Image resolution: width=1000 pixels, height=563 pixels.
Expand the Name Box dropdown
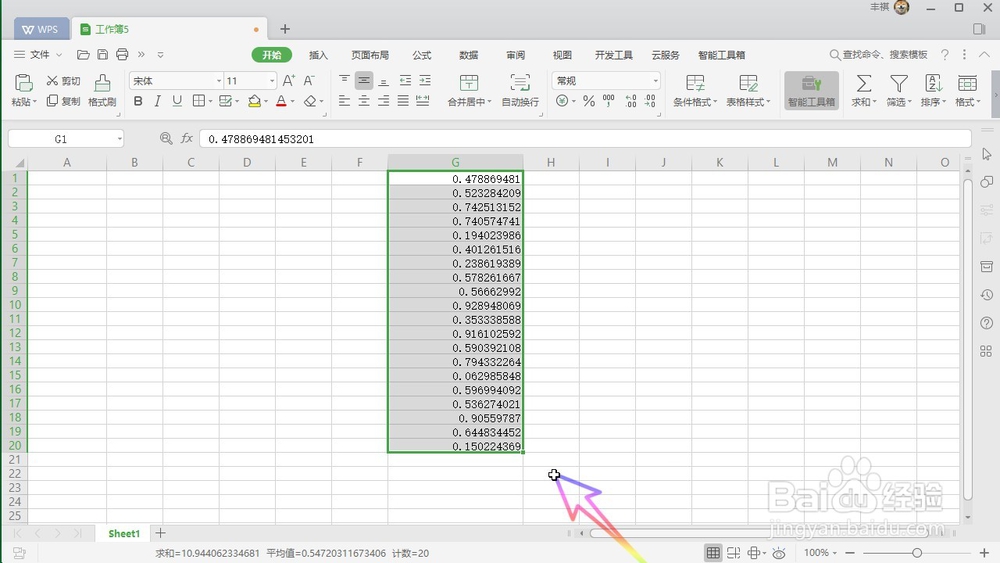click(119, 139)
